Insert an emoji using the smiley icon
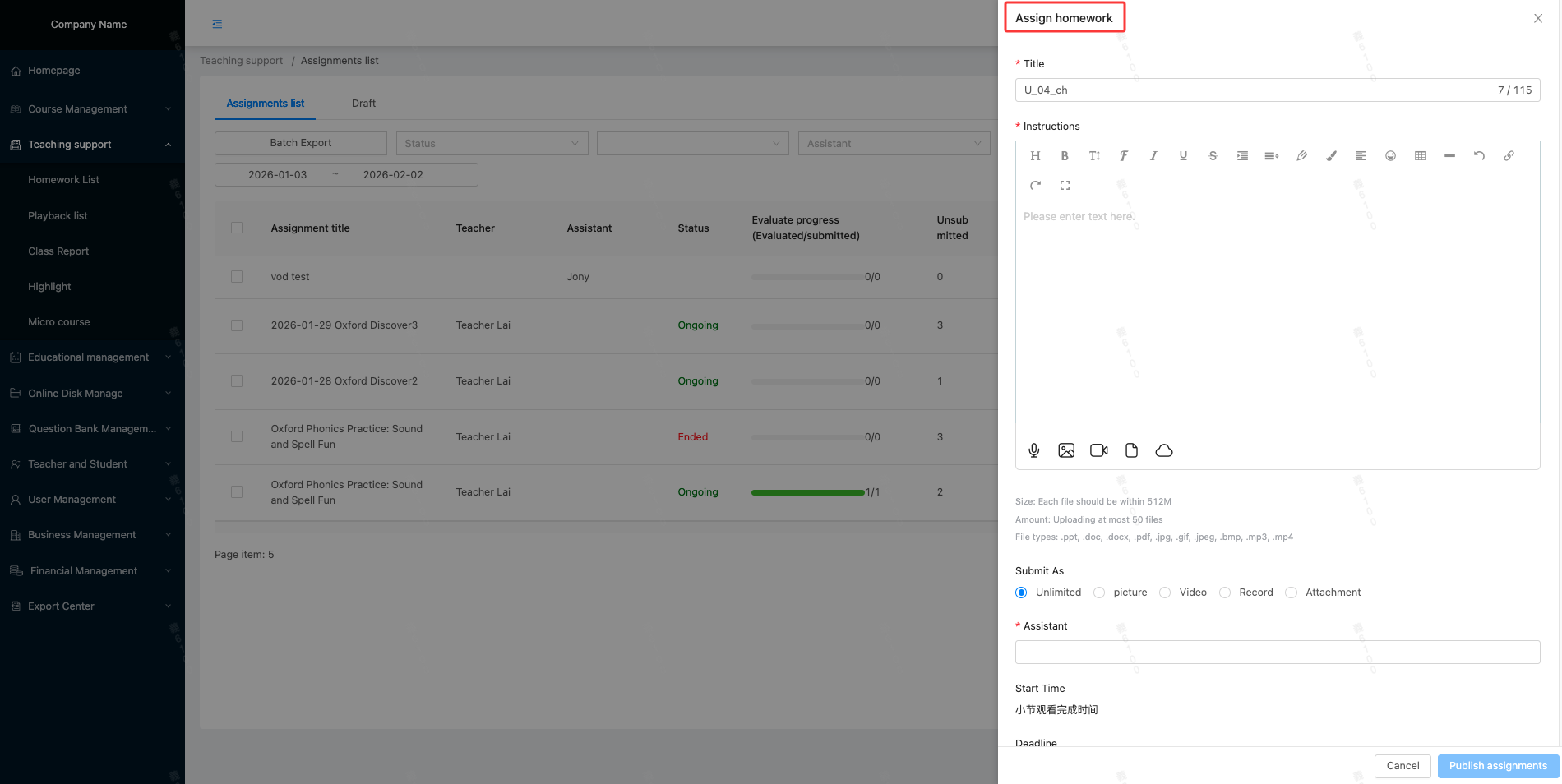 point(1390,156)
